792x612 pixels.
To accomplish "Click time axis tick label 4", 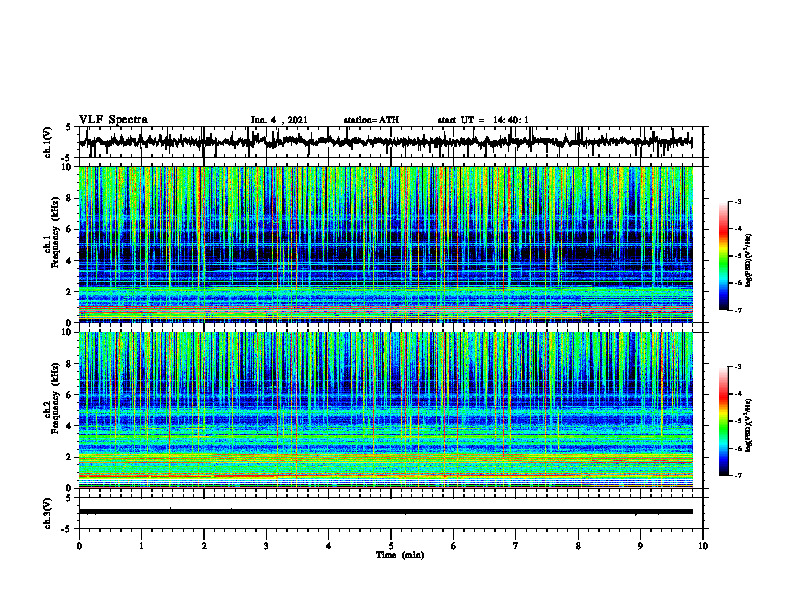I will pos(329,546).
